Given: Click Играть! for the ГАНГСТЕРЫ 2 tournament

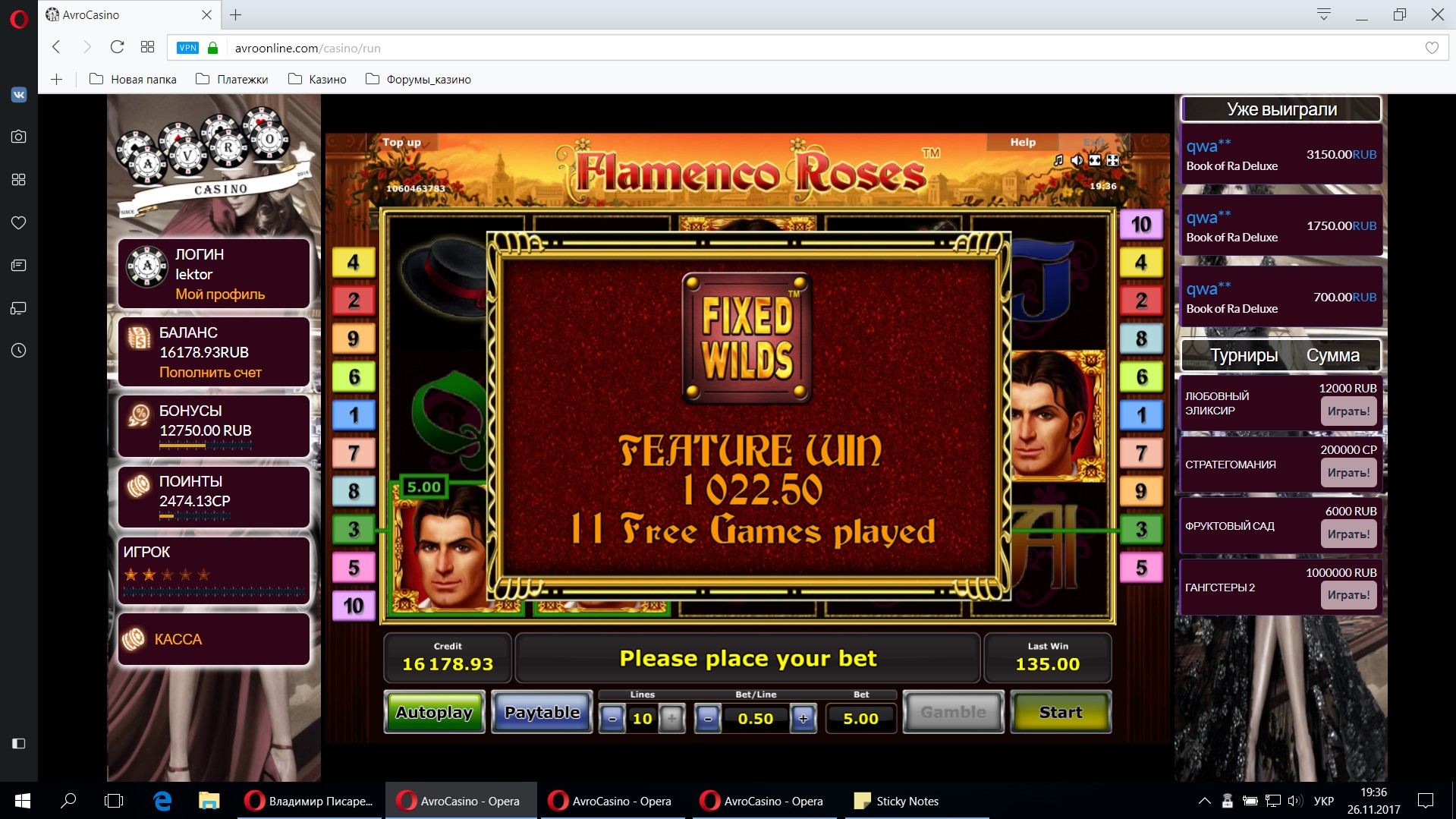Looking at the screenshot, I should (x=1348, y=595).
